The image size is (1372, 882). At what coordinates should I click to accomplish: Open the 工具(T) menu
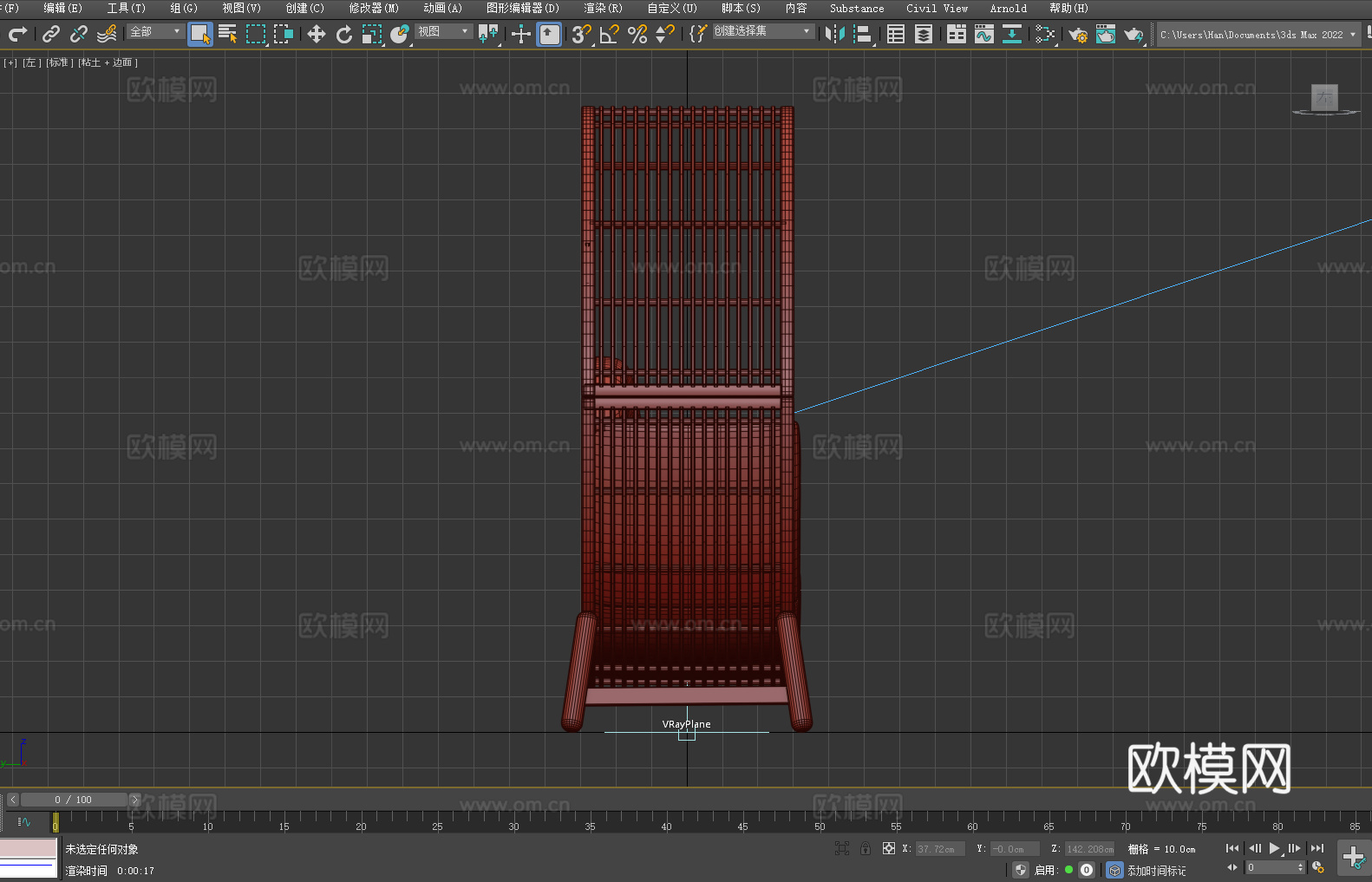[x=126, y=8]
